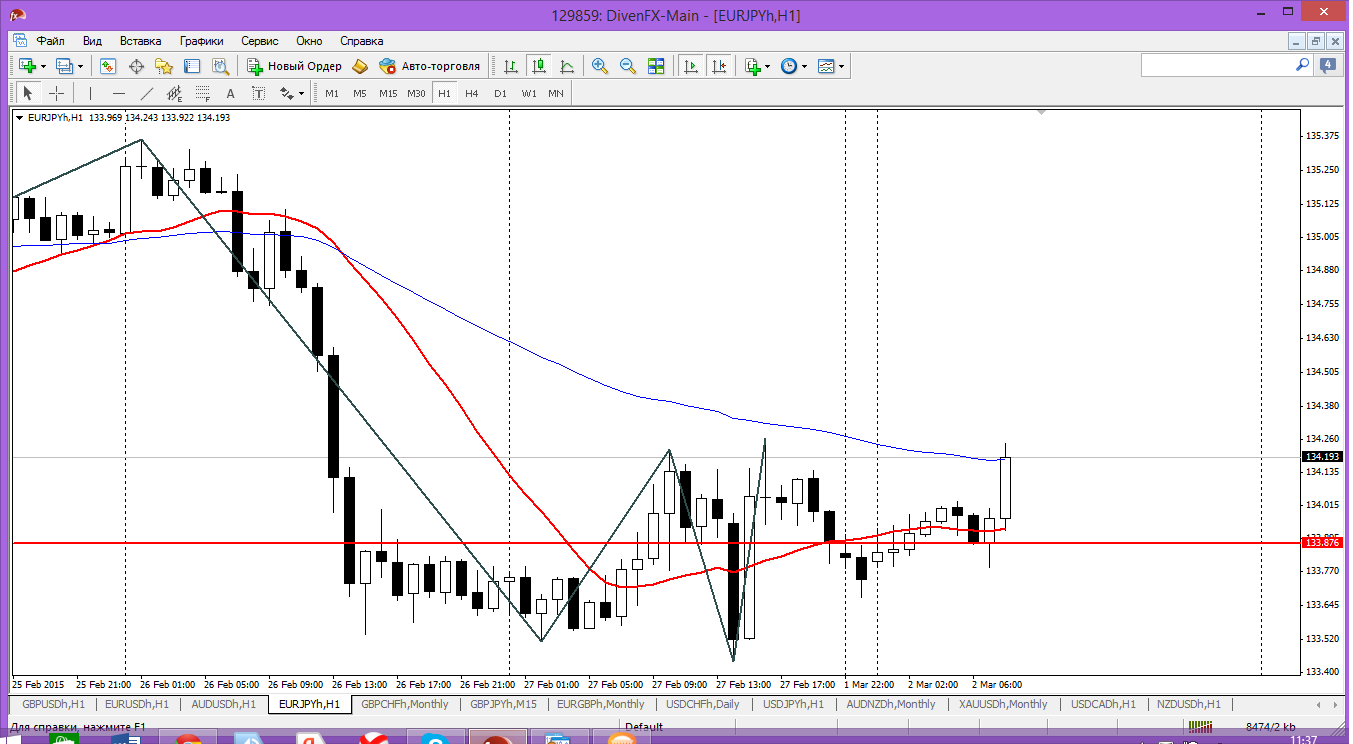Open the Графики menu

pos(201,41)
